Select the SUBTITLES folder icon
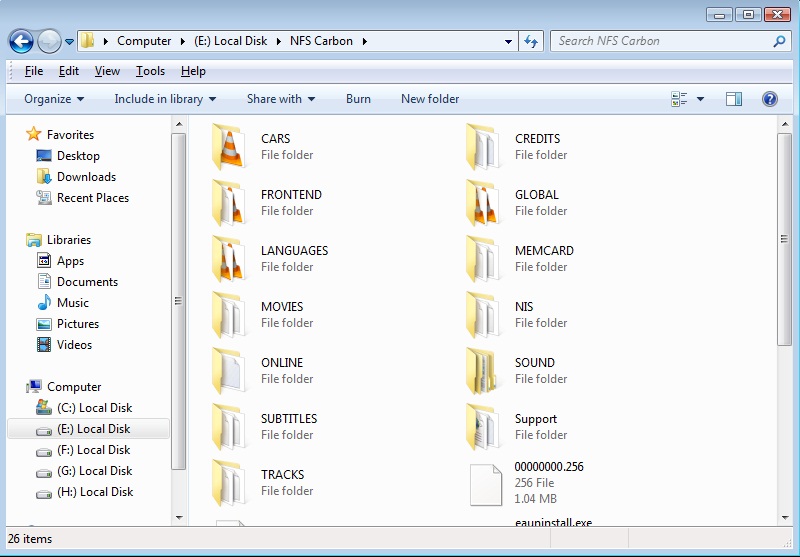 (229, 427)
